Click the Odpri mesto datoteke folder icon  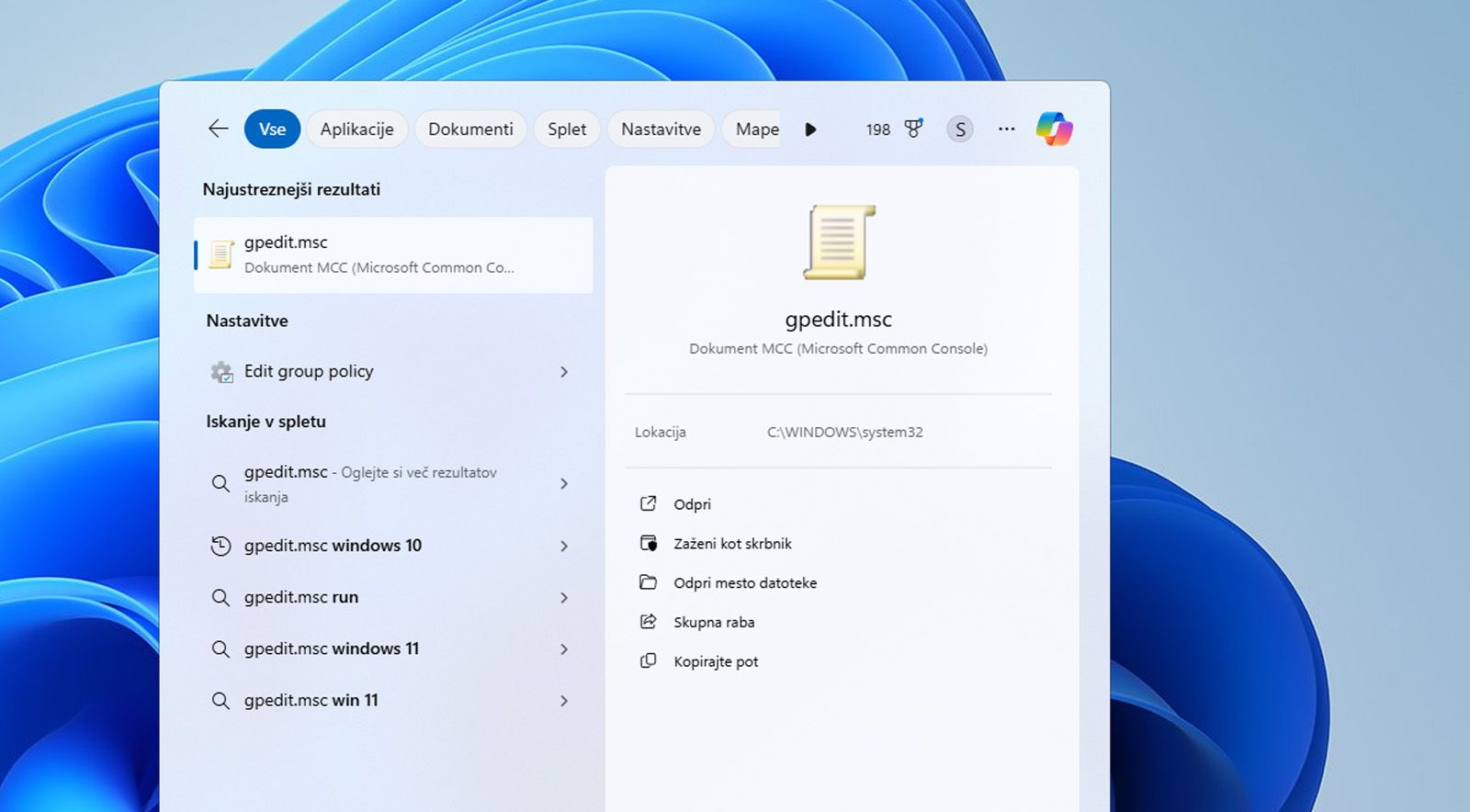coord(649,582)
